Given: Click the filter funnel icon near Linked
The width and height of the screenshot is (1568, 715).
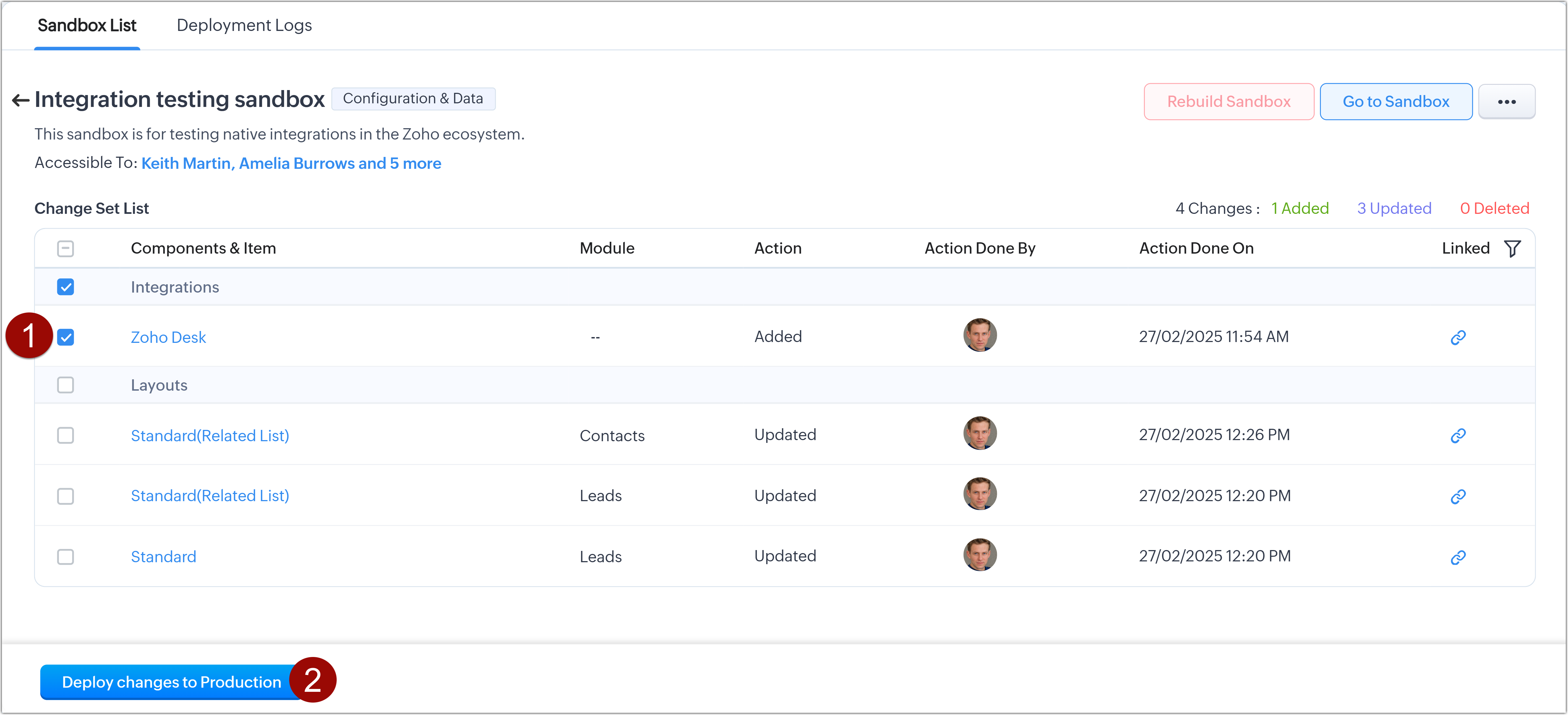Looking at the screenshot, I should point(1512,248).
